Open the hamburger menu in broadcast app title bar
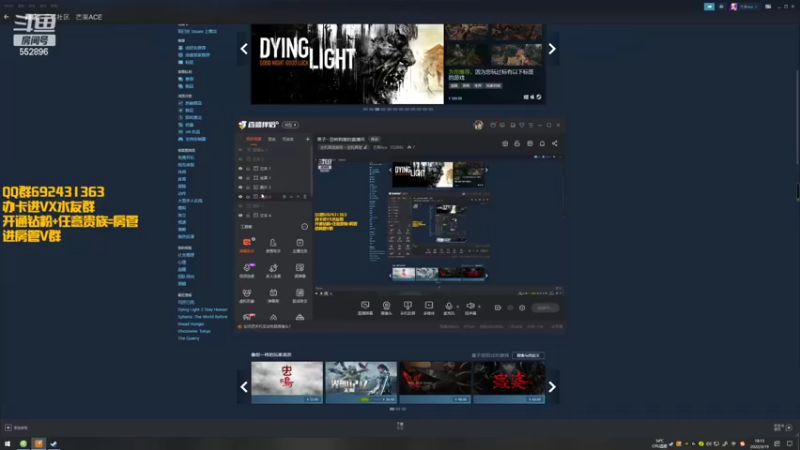 [x=531, y=125]
